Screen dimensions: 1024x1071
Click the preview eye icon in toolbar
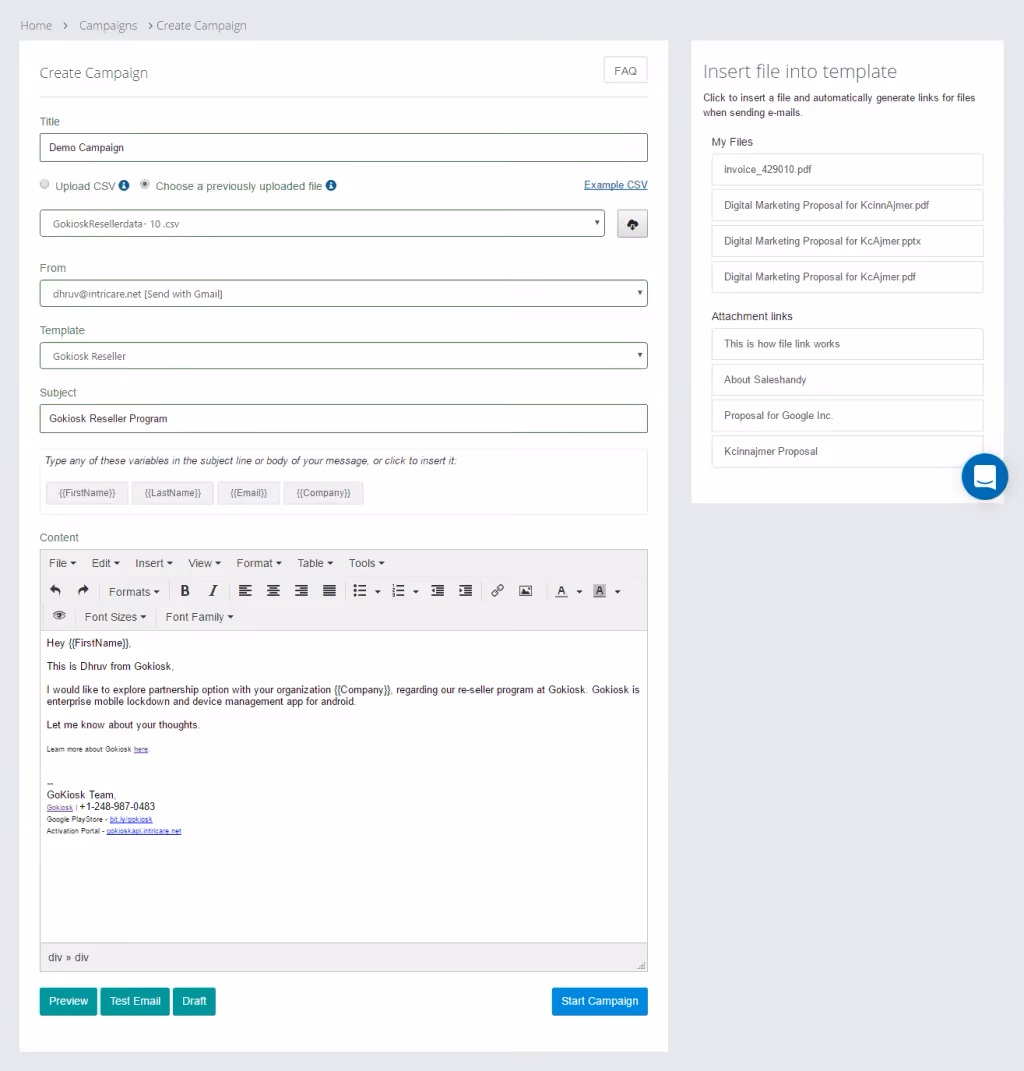pos(59,616)
